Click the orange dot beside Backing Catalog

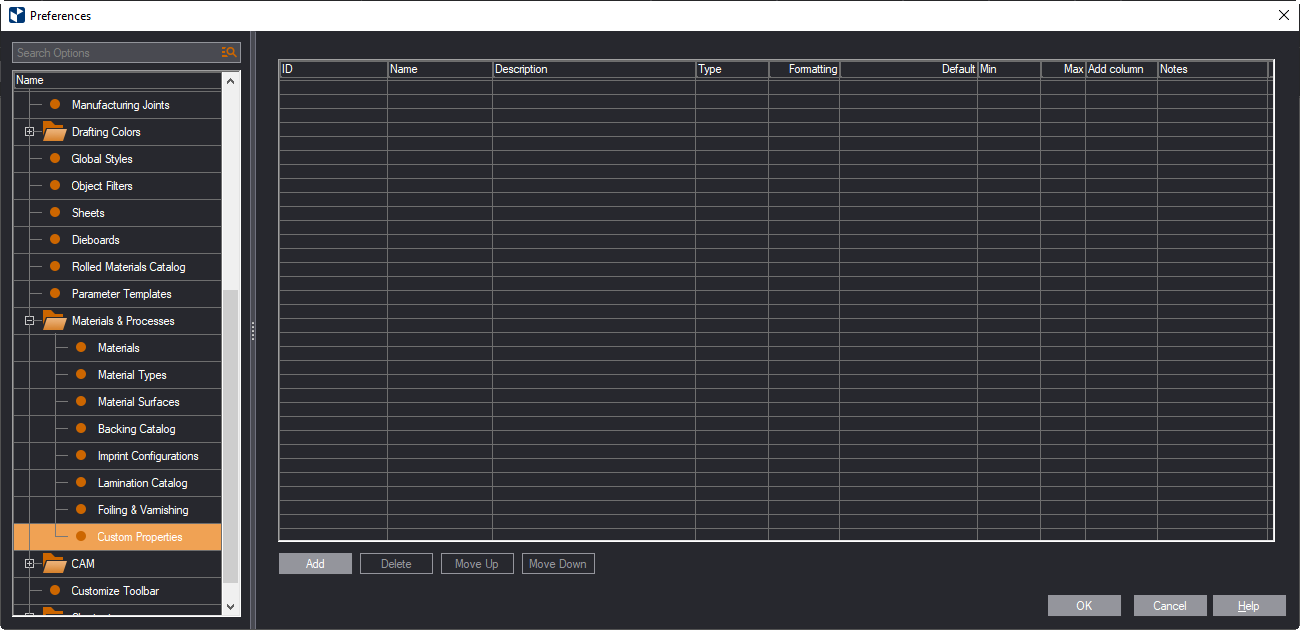[x=81, y=429]
